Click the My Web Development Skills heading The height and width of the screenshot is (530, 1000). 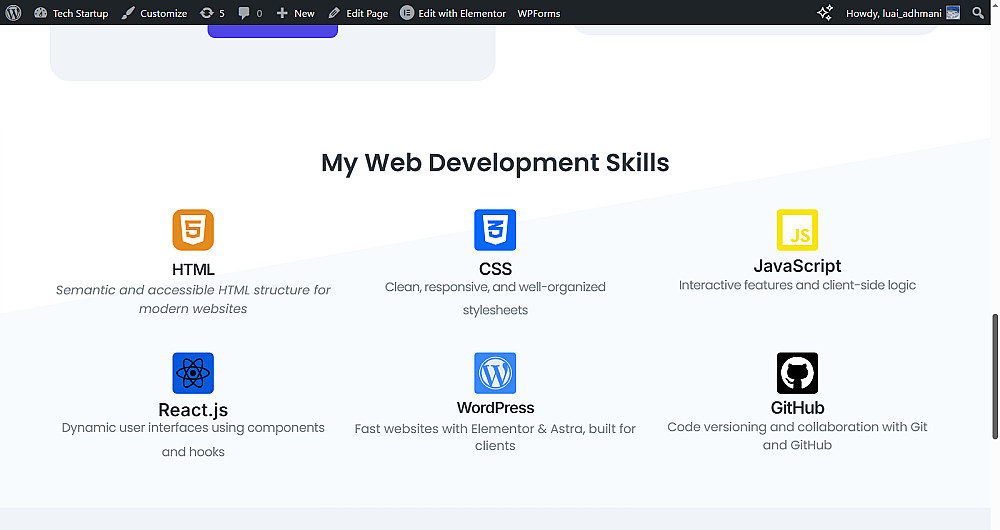tap(495, 163)
